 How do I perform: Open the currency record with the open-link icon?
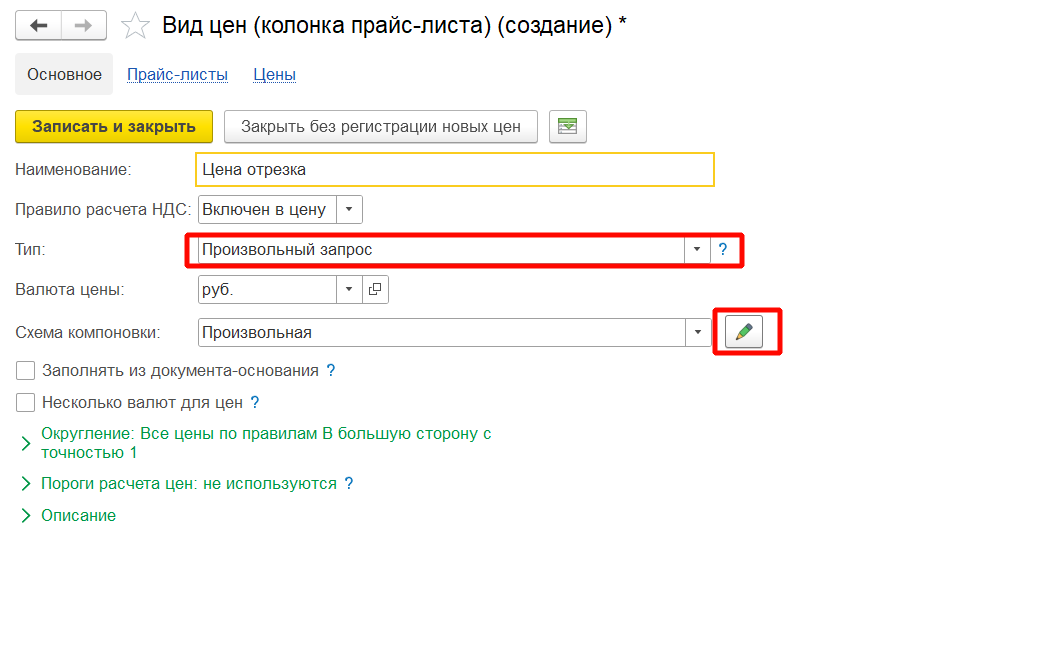pyautogui.click(x=375, y=290)
